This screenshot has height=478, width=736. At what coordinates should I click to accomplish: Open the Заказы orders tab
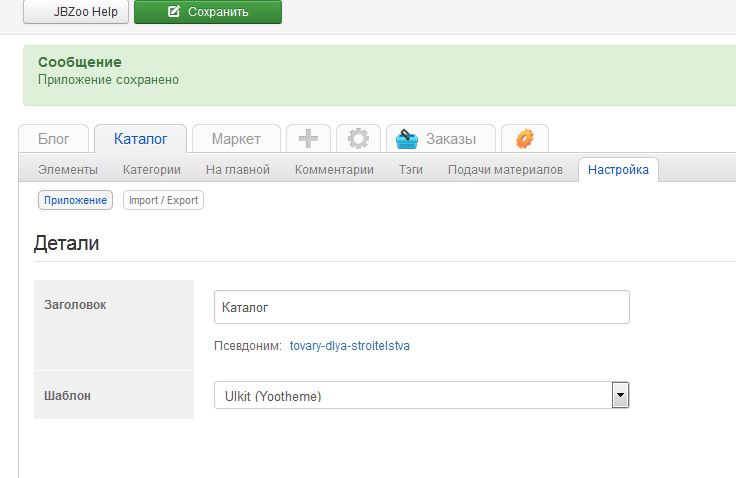pyautogui.click(x=441, y=139)
